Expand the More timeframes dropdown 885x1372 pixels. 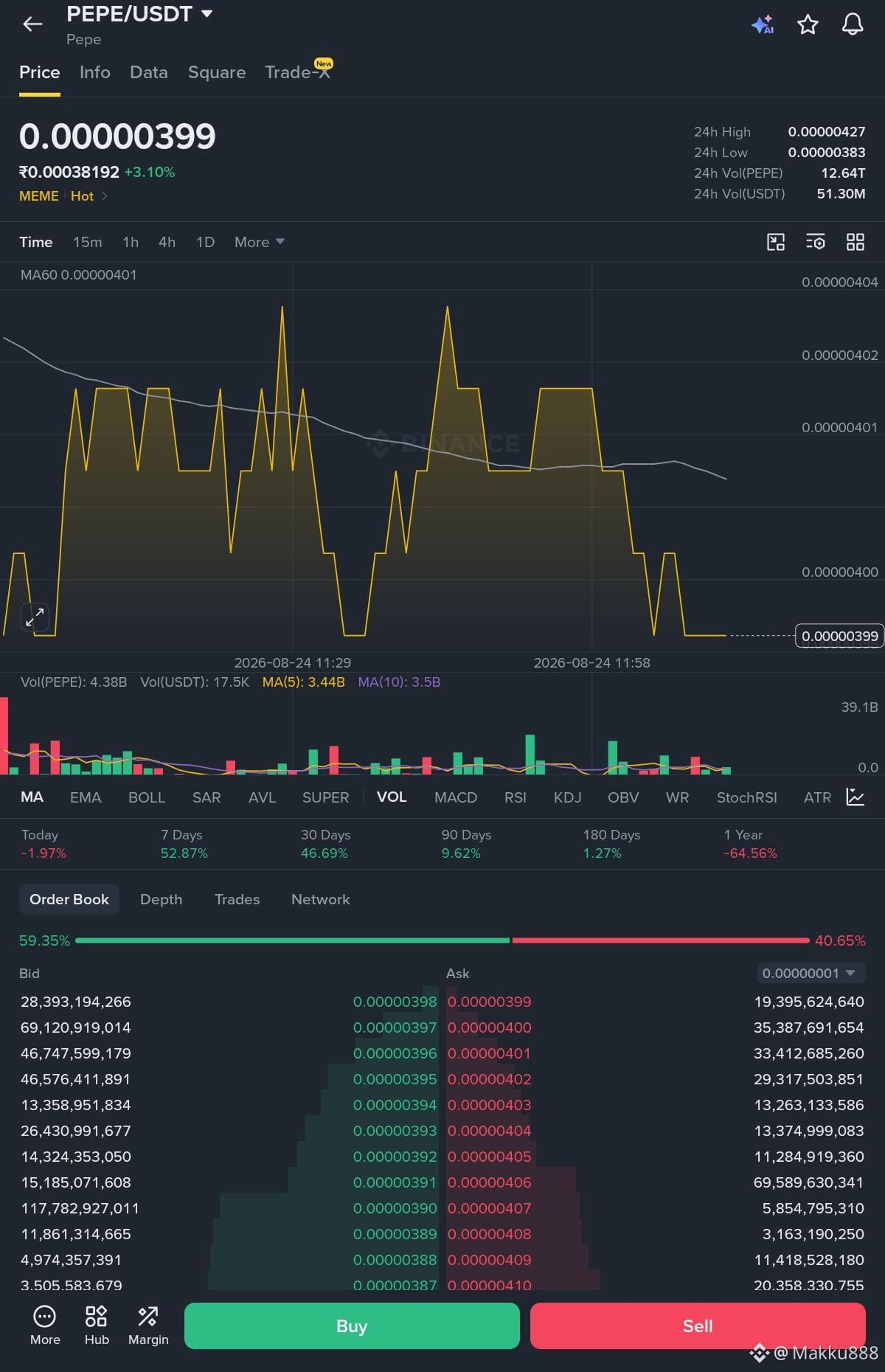pos(260,242)
